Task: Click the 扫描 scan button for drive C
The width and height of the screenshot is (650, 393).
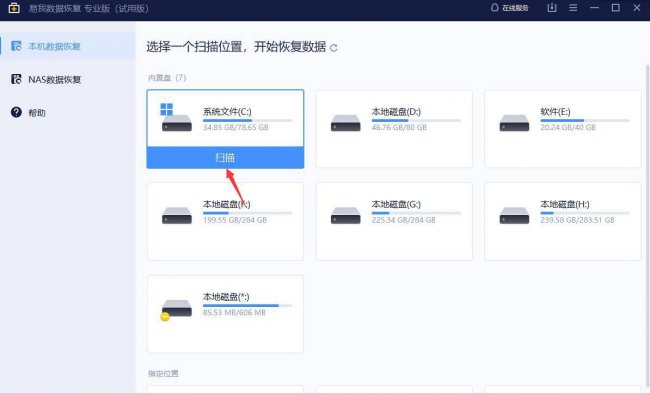Action: [x=225, y=158]
